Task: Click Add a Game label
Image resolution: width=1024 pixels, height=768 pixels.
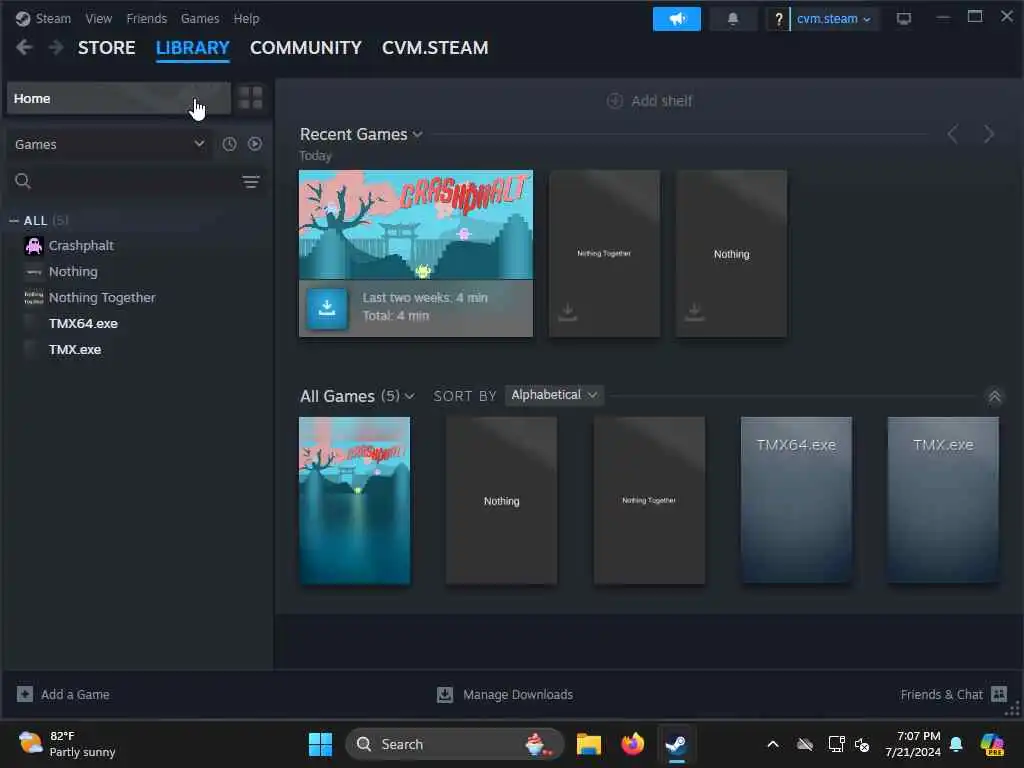Action: click(75, 695)
